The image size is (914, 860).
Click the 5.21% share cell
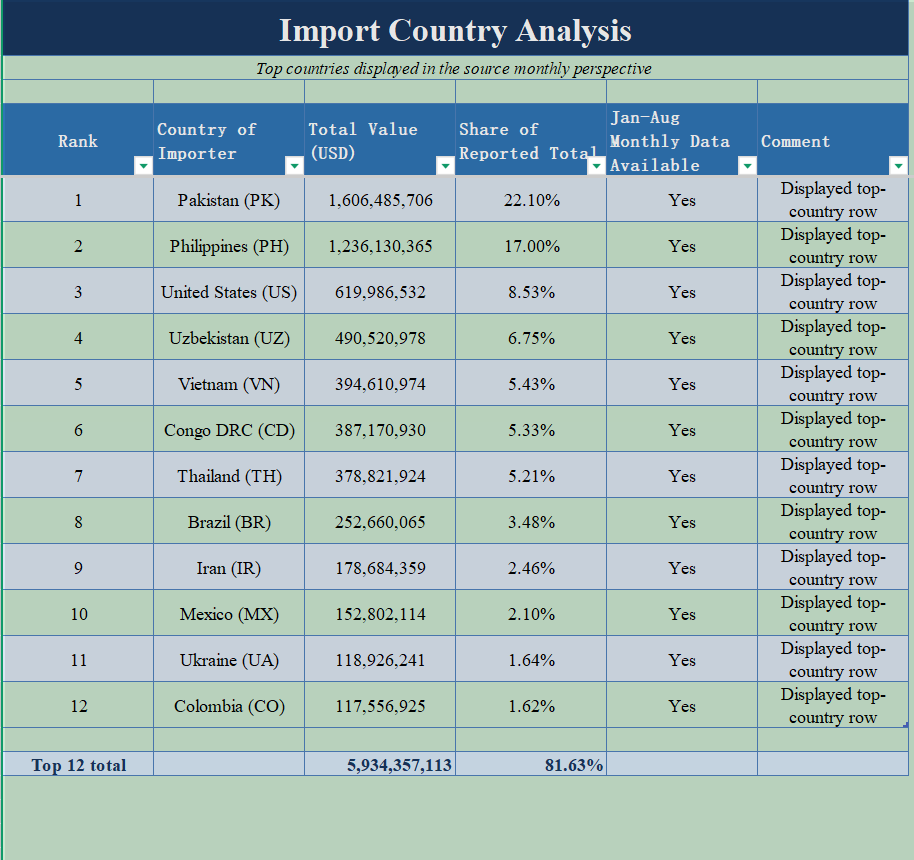tap(531, 476)
